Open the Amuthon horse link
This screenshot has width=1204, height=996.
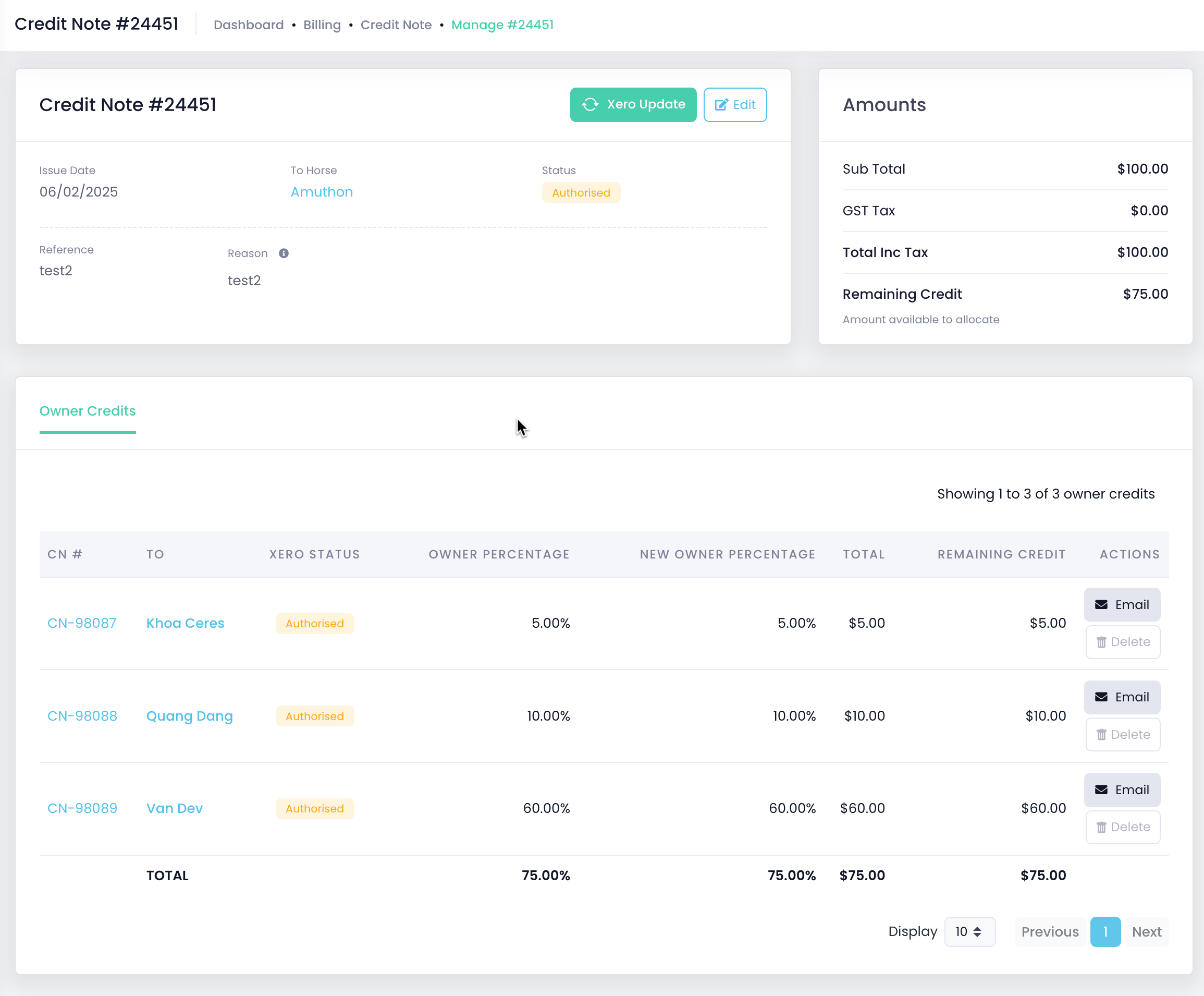point(321,191)
